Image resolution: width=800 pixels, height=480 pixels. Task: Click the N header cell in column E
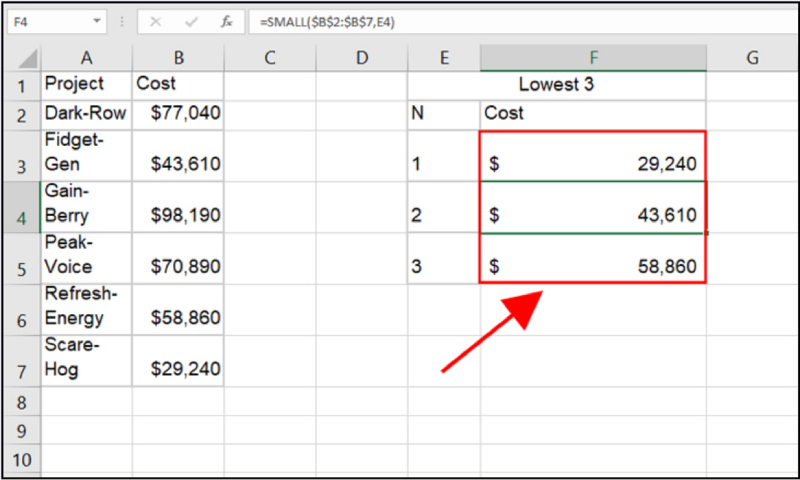tap(443, 113)
